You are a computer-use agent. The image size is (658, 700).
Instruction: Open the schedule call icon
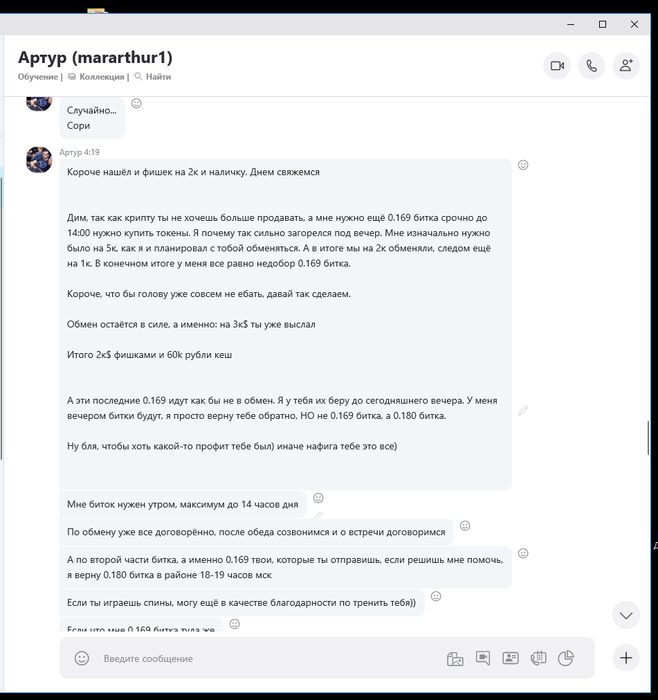tap(538, 658)
